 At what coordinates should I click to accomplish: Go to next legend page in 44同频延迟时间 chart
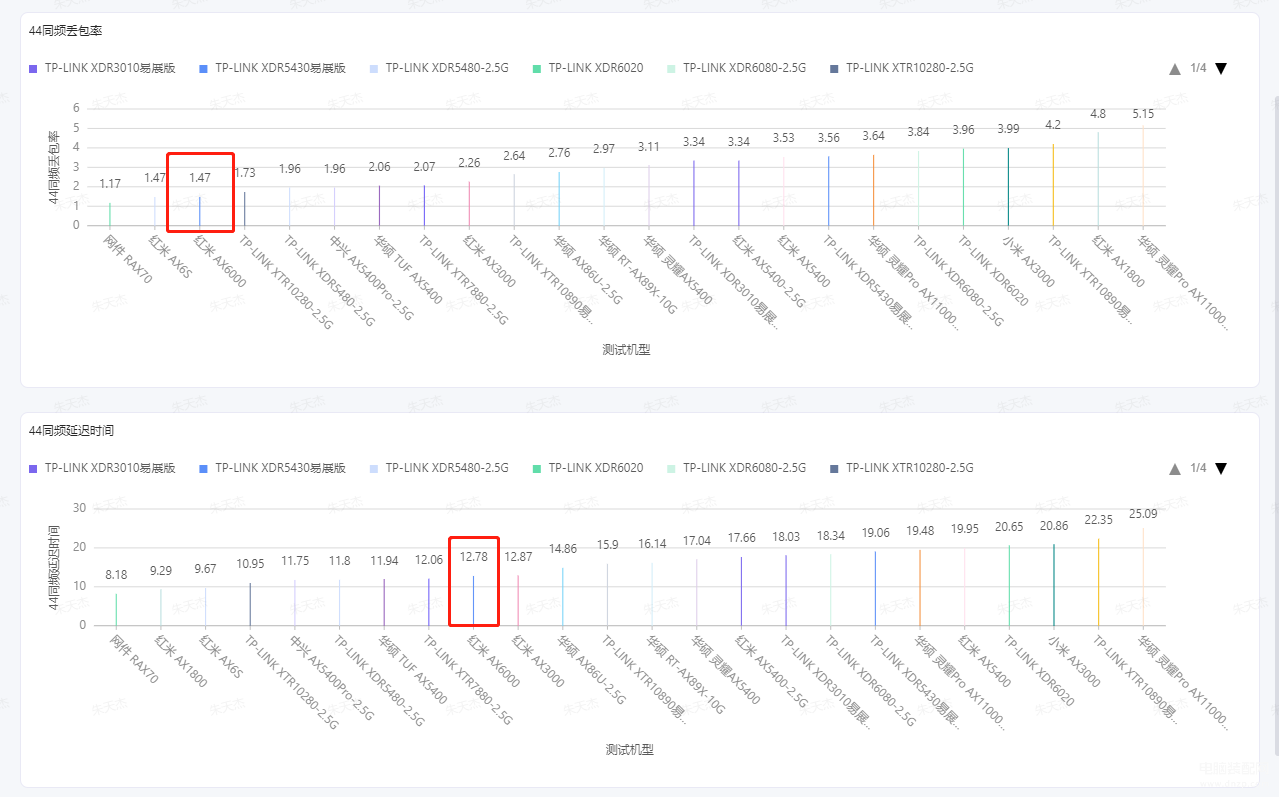1220,469
